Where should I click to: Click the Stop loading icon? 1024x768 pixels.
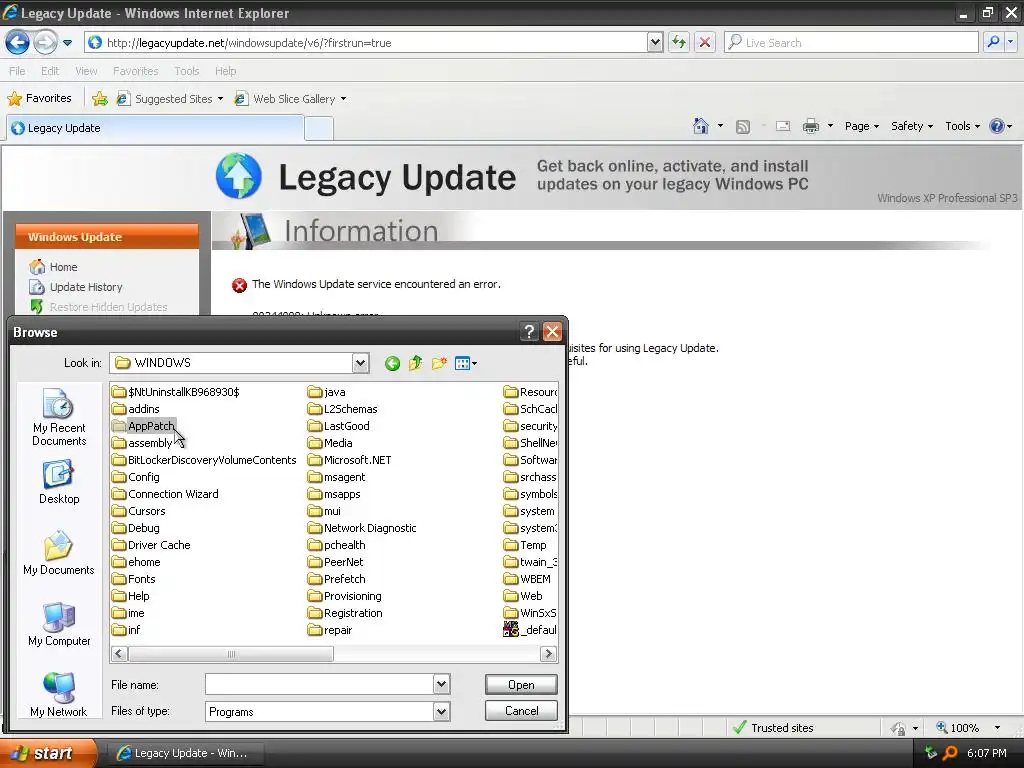pos(705,42)
